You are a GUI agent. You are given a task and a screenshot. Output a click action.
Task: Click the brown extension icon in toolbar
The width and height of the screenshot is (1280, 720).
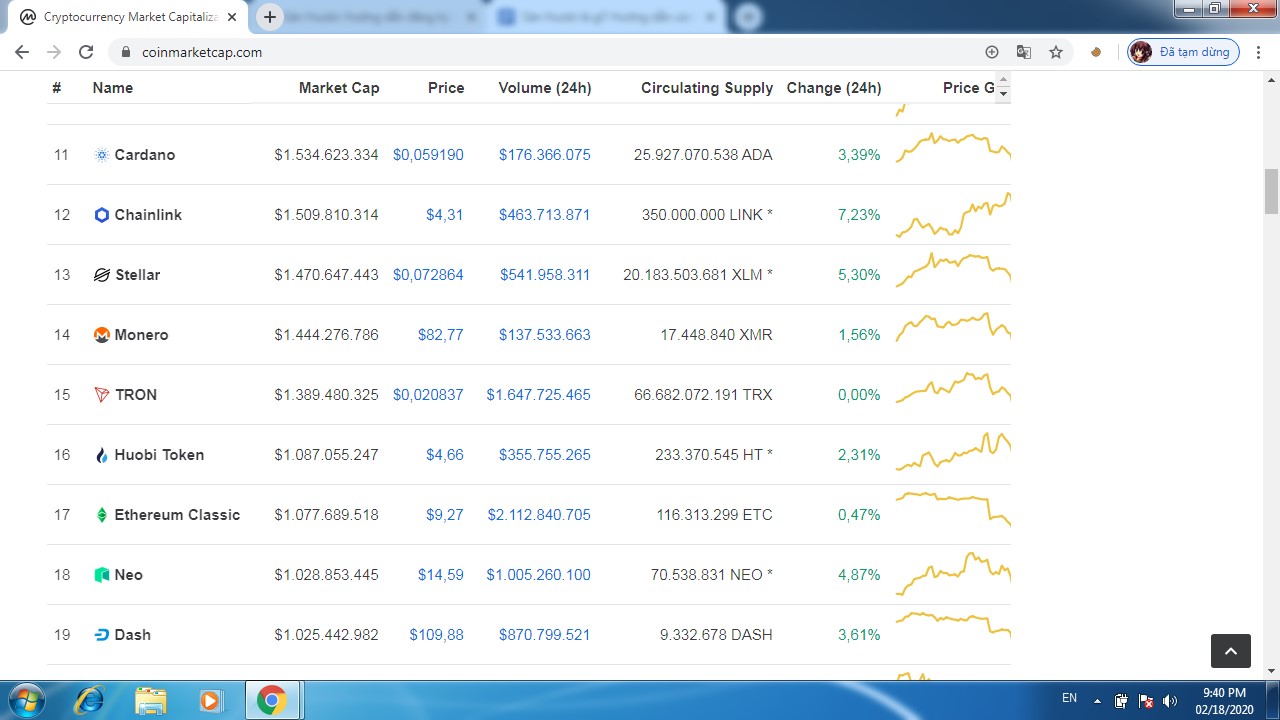point(1096,52)
